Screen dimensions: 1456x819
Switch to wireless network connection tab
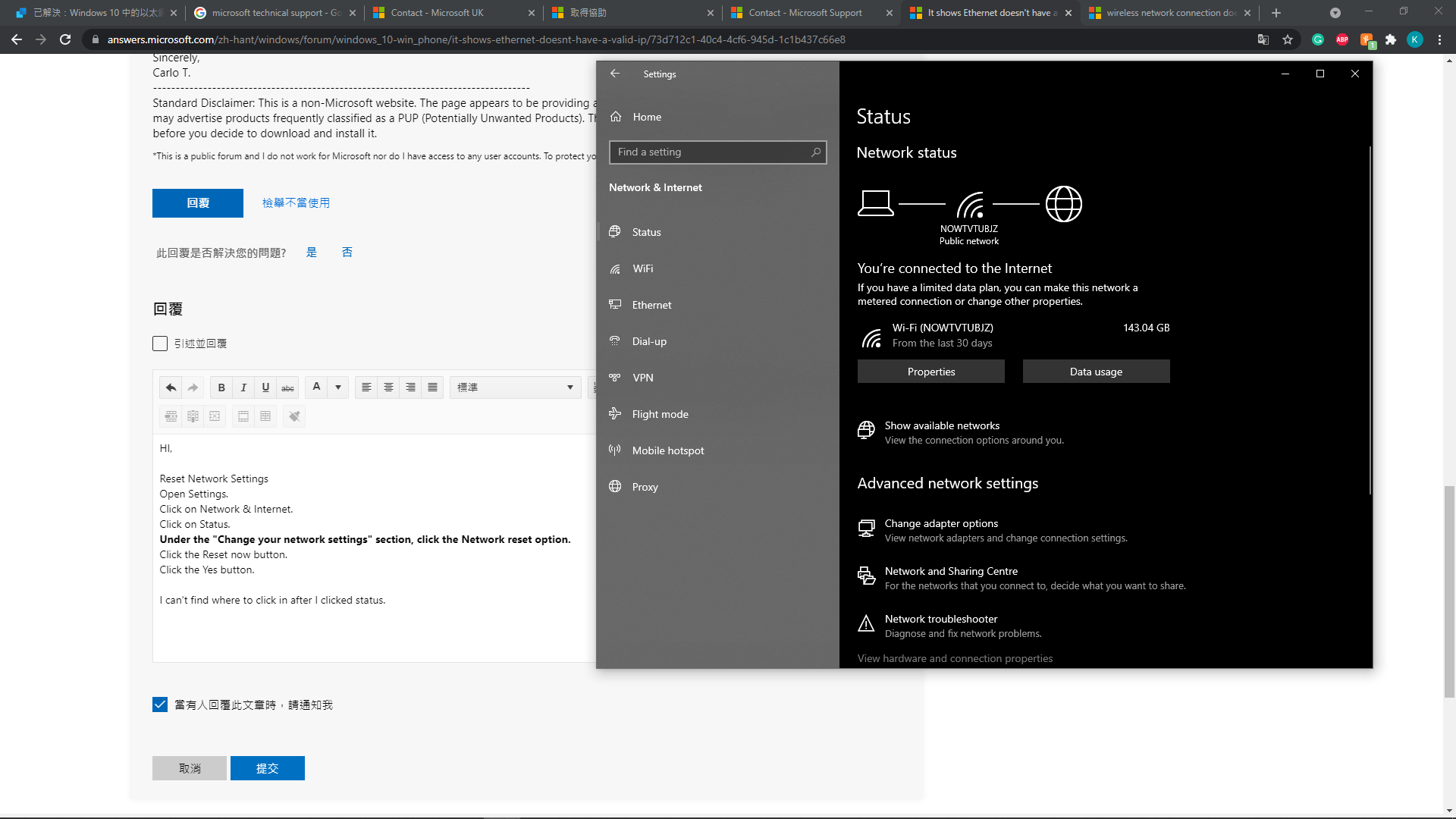1169,13
